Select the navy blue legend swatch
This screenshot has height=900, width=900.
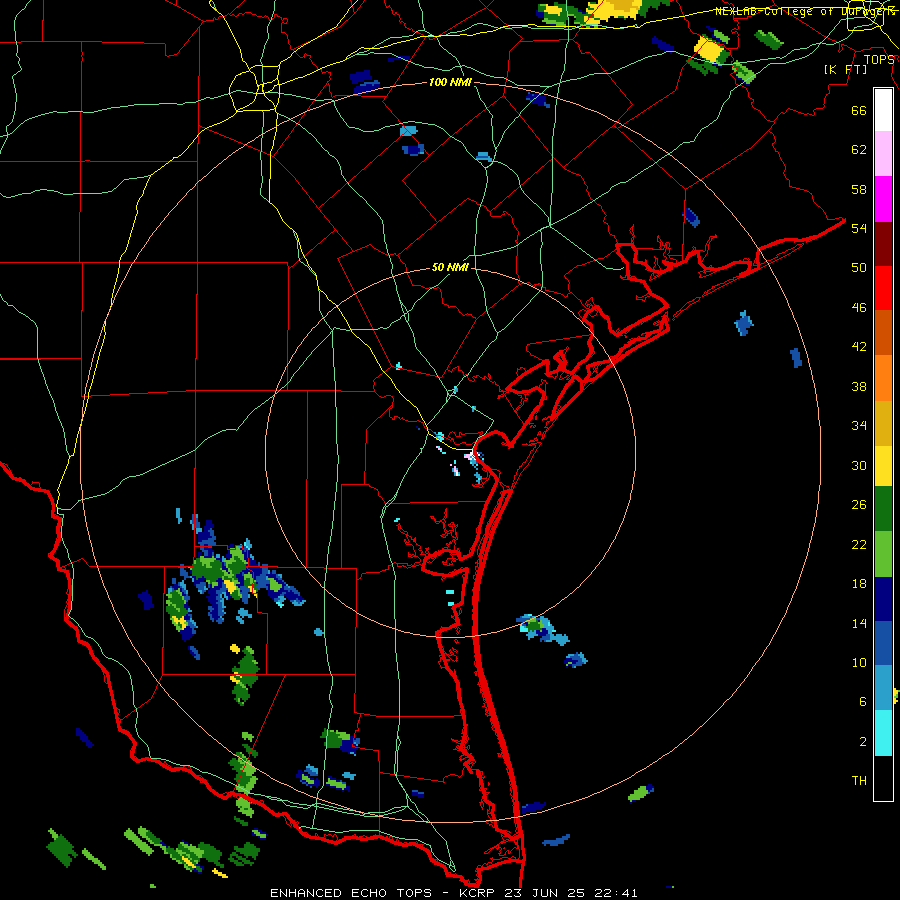[x=883, y=599]
